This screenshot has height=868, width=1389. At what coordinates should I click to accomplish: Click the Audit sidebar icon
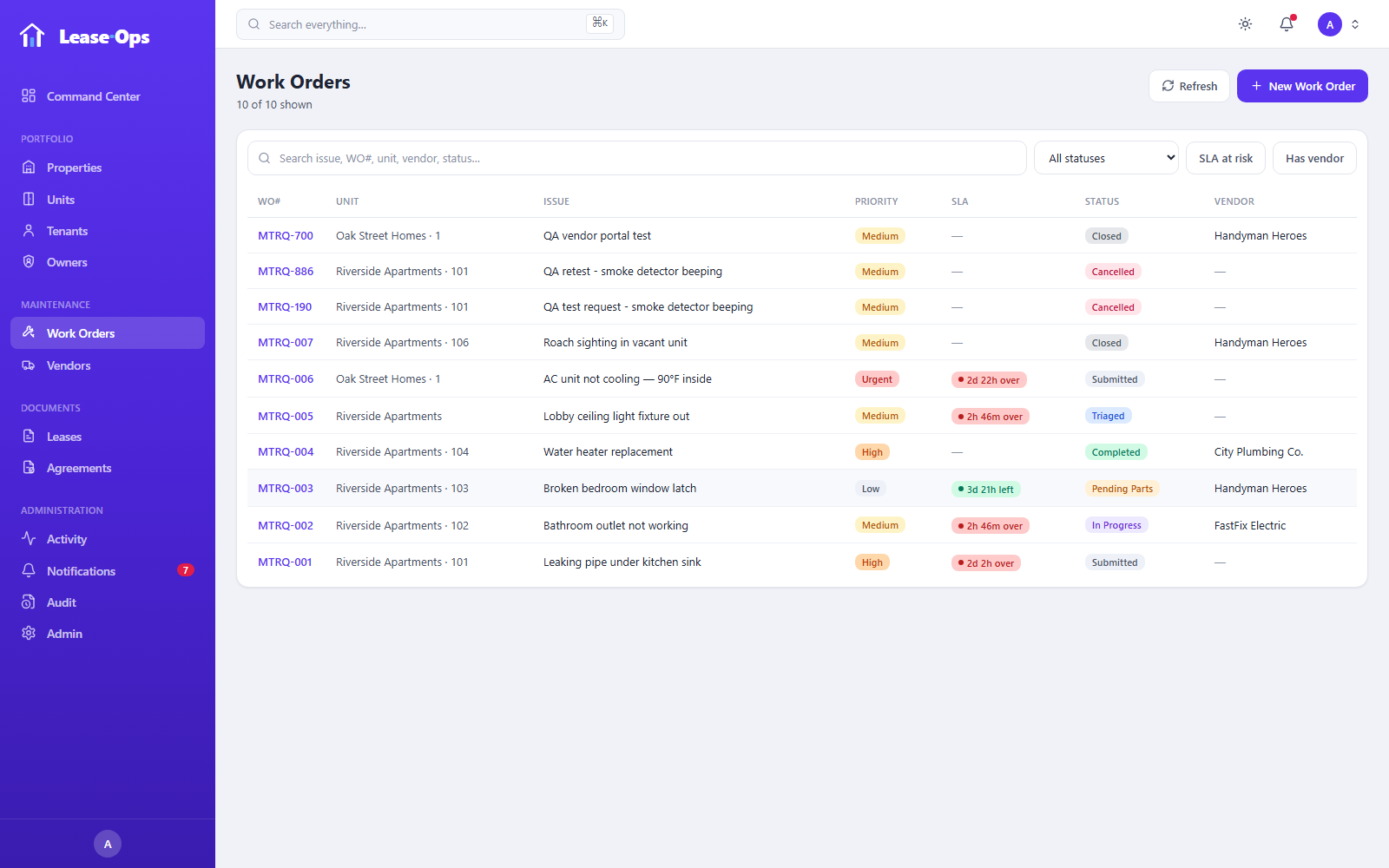29,602
